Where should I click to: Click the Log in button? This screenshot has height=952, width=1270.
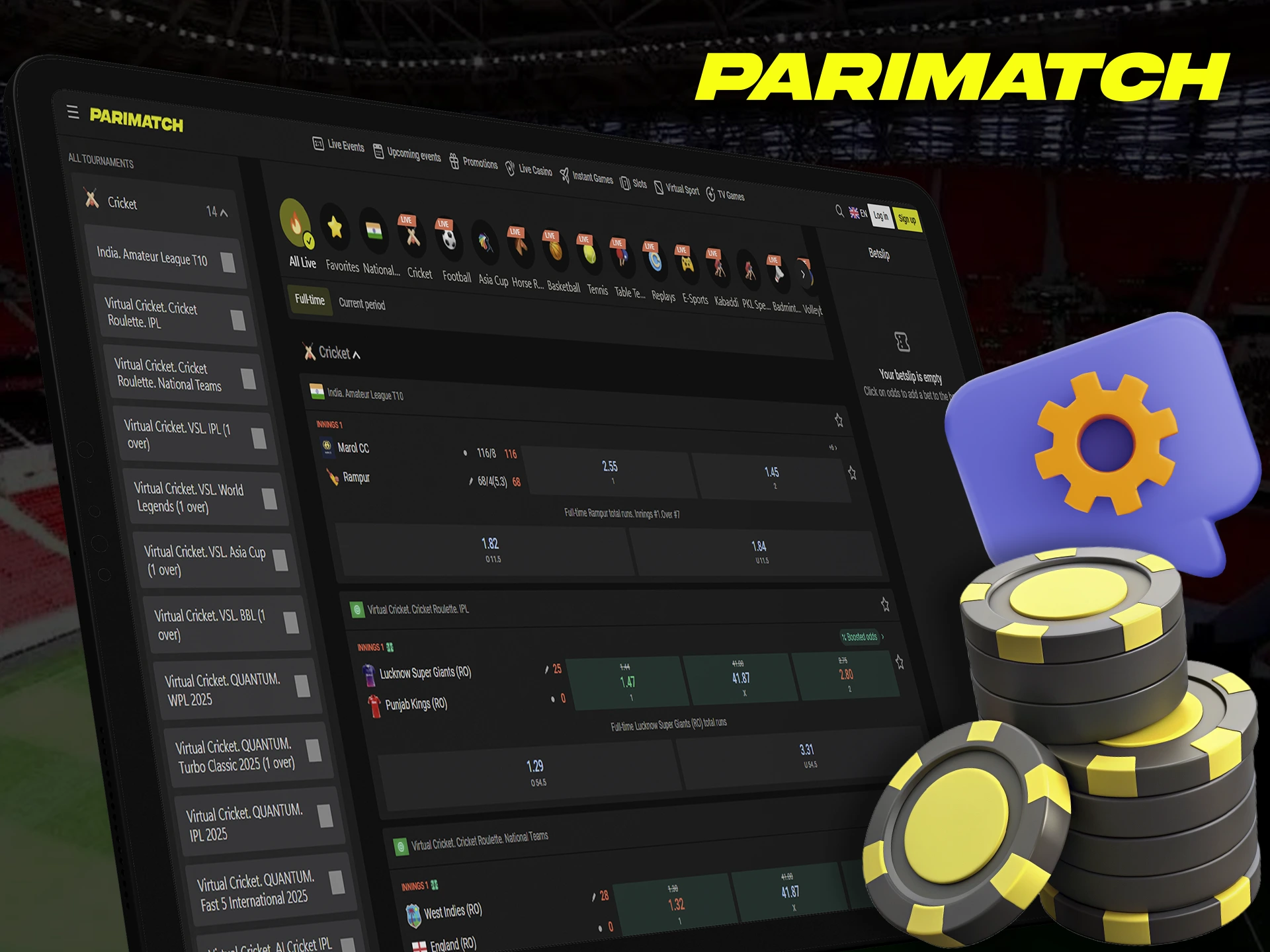tap(880, 216)
